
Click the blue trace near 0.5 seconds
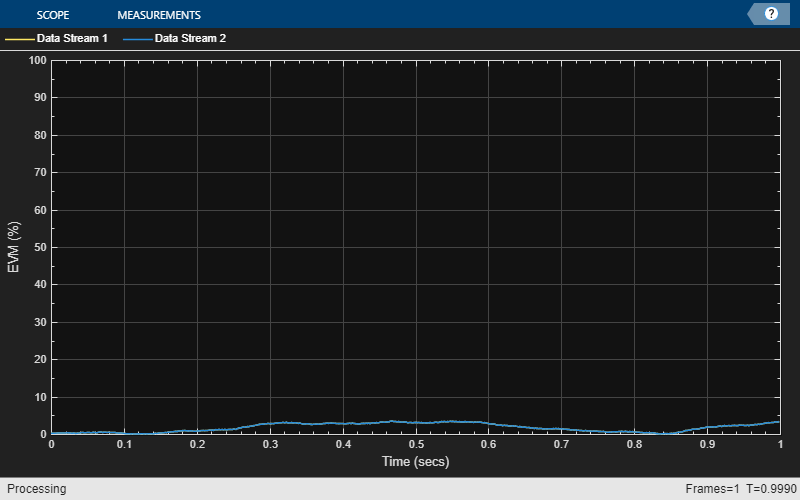click(415, 422)
